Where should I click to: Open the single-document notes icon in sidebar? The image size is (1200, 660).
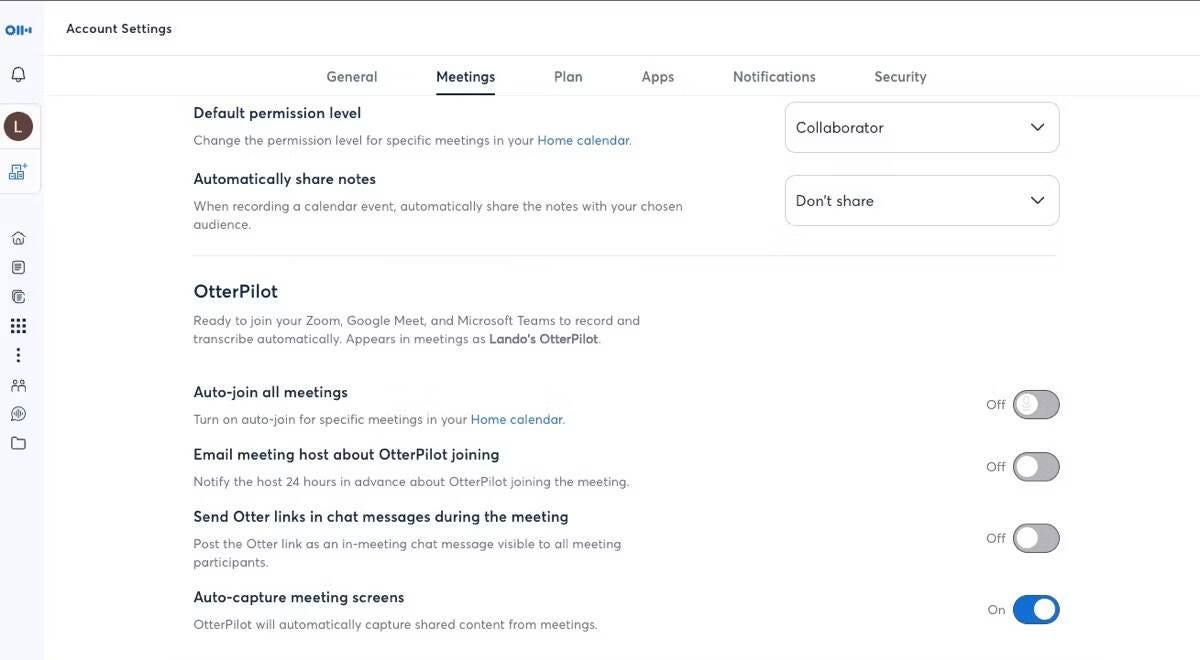coord(18,267)
